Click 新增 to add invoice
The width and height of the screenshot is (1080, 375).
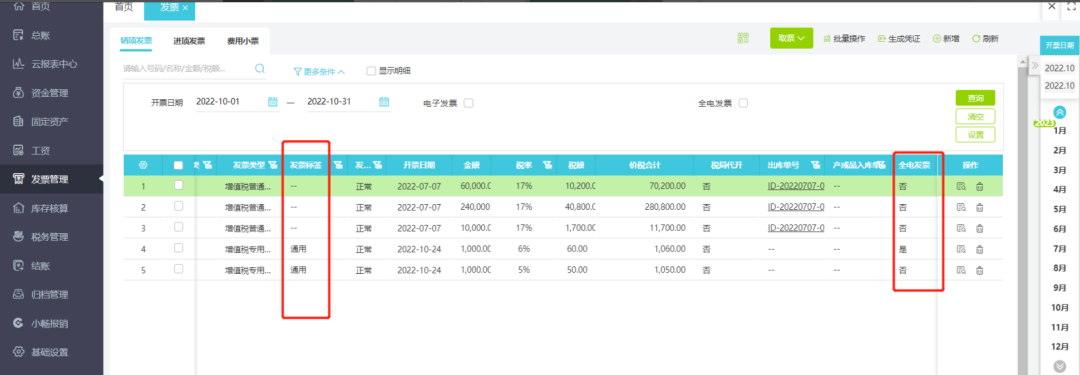tap(946, 39)
